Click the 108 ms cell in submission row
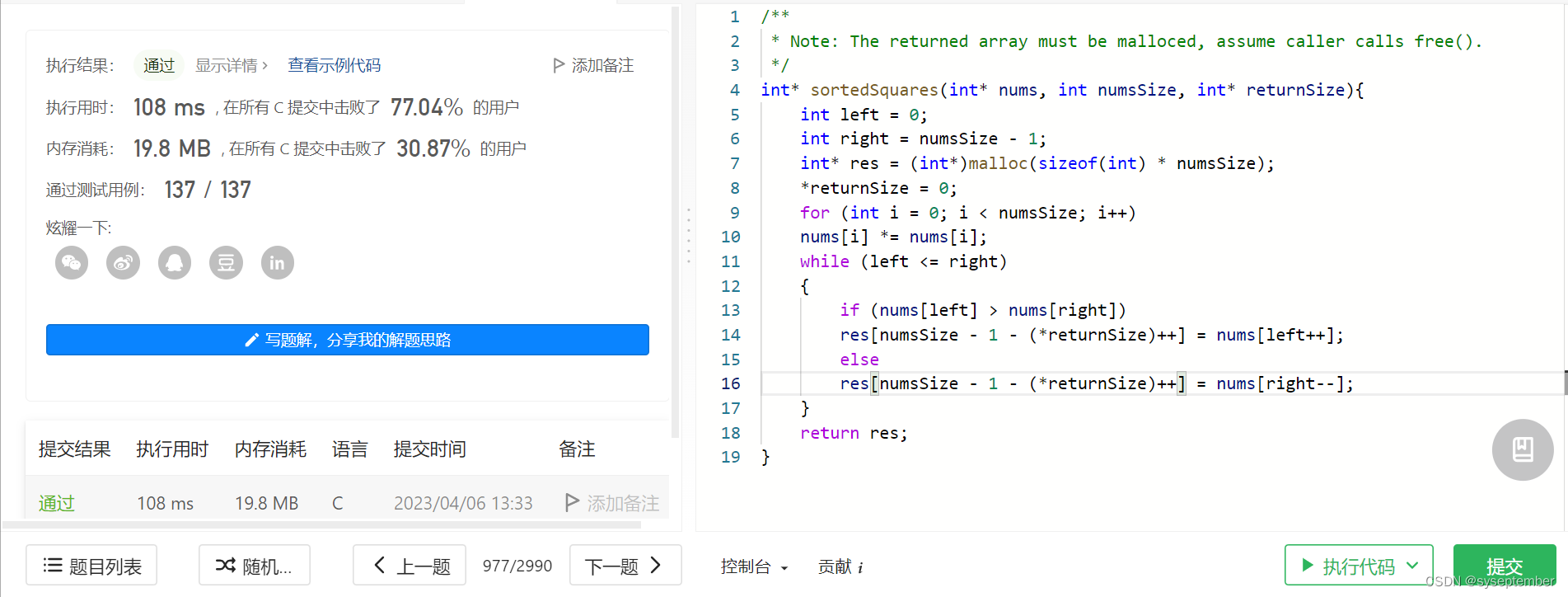This screenshot has height=597, width=1568. (x=166, y=503)
